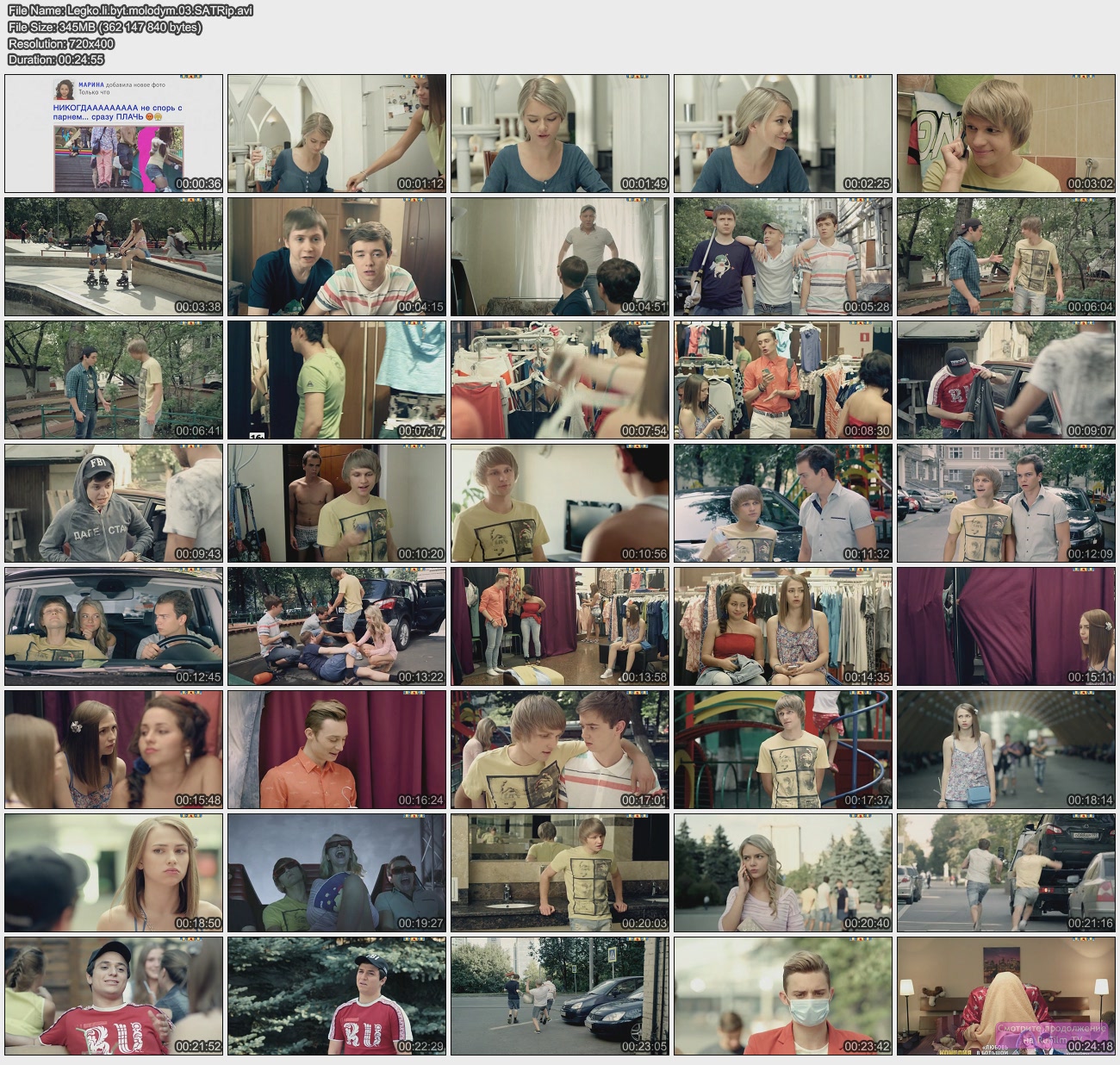This screenshot has height=1065, width=1120.
Task: Click the Duration 00:24:55 text
Action: pos(56,59)
